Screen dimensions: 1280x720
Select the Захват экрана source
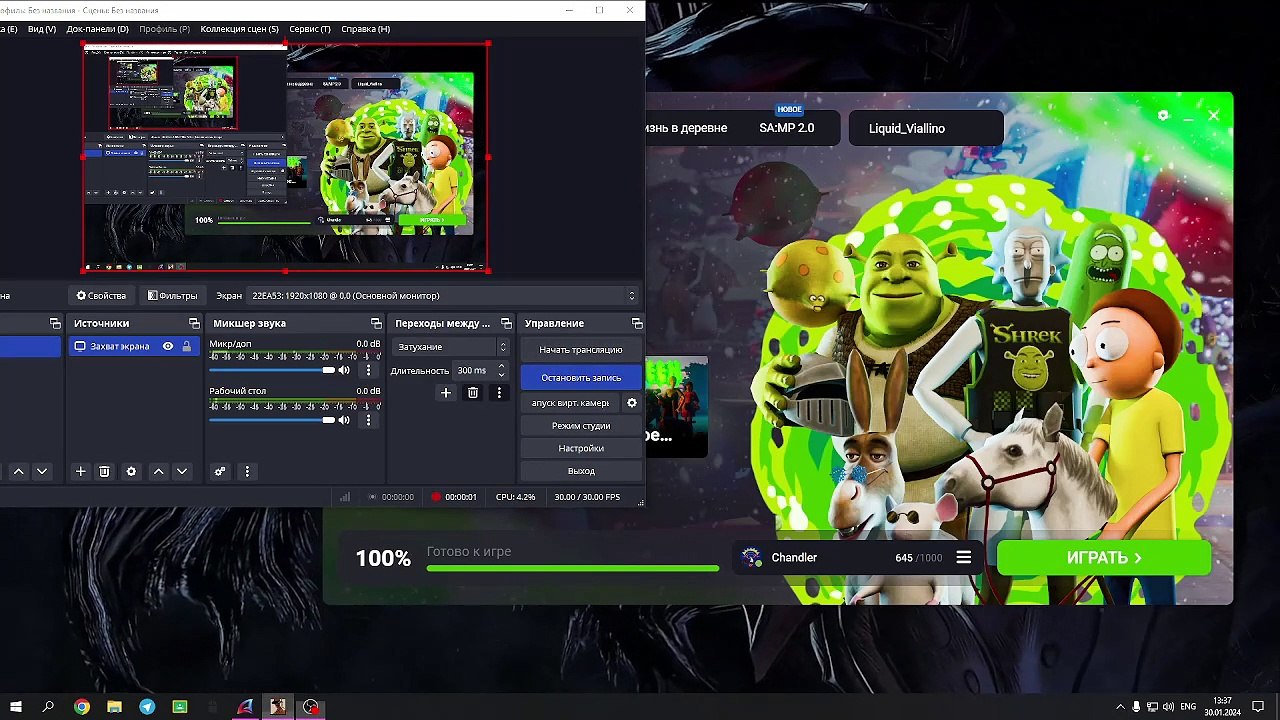click(x=134, y=346)
